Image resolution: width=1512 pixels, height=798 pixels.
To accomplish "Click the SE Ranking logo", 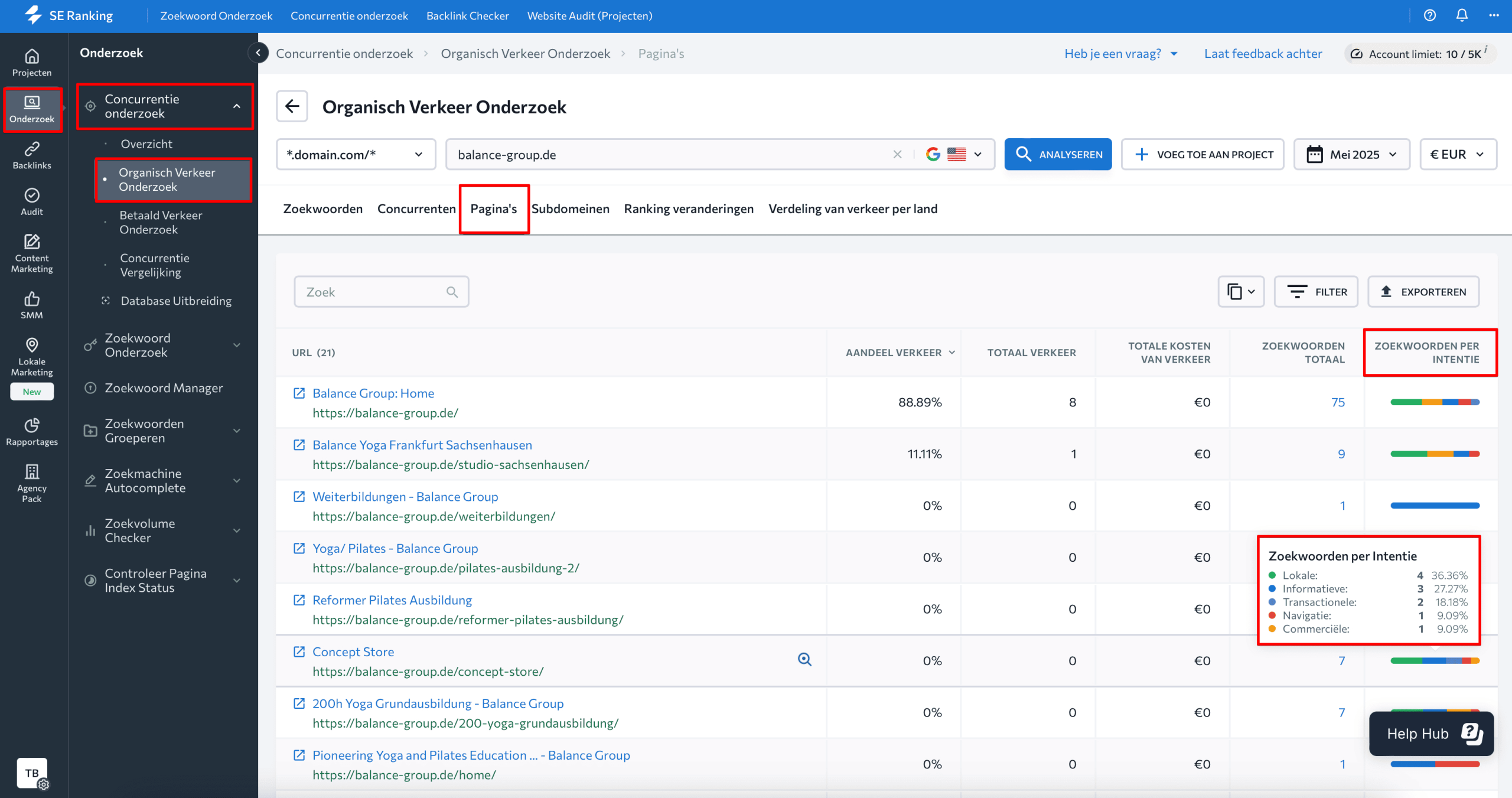I will (x=69, y=16).
